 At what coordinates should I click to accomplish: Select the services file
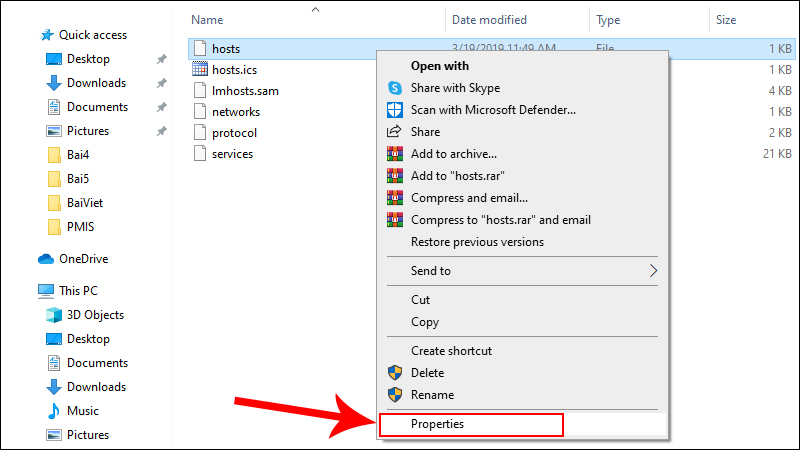click(x=232, y=154)
